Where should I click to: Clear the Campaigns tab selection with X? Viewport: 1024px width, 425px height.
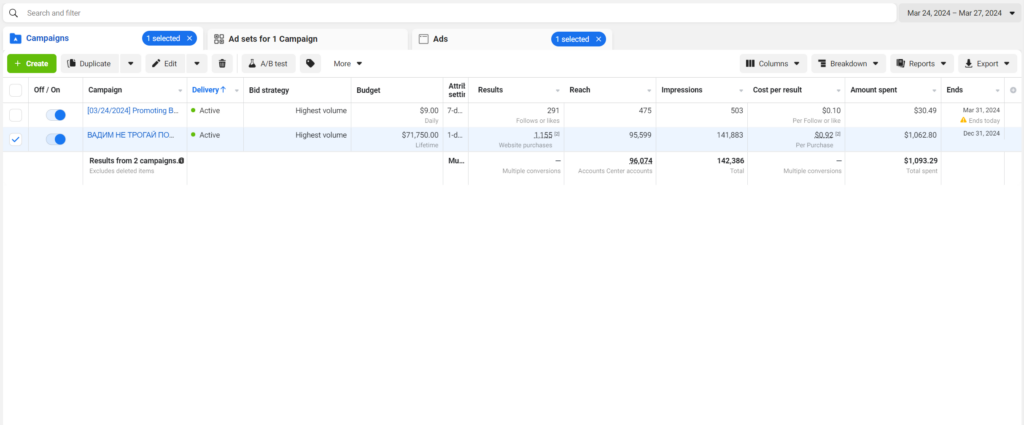(190, 38)
